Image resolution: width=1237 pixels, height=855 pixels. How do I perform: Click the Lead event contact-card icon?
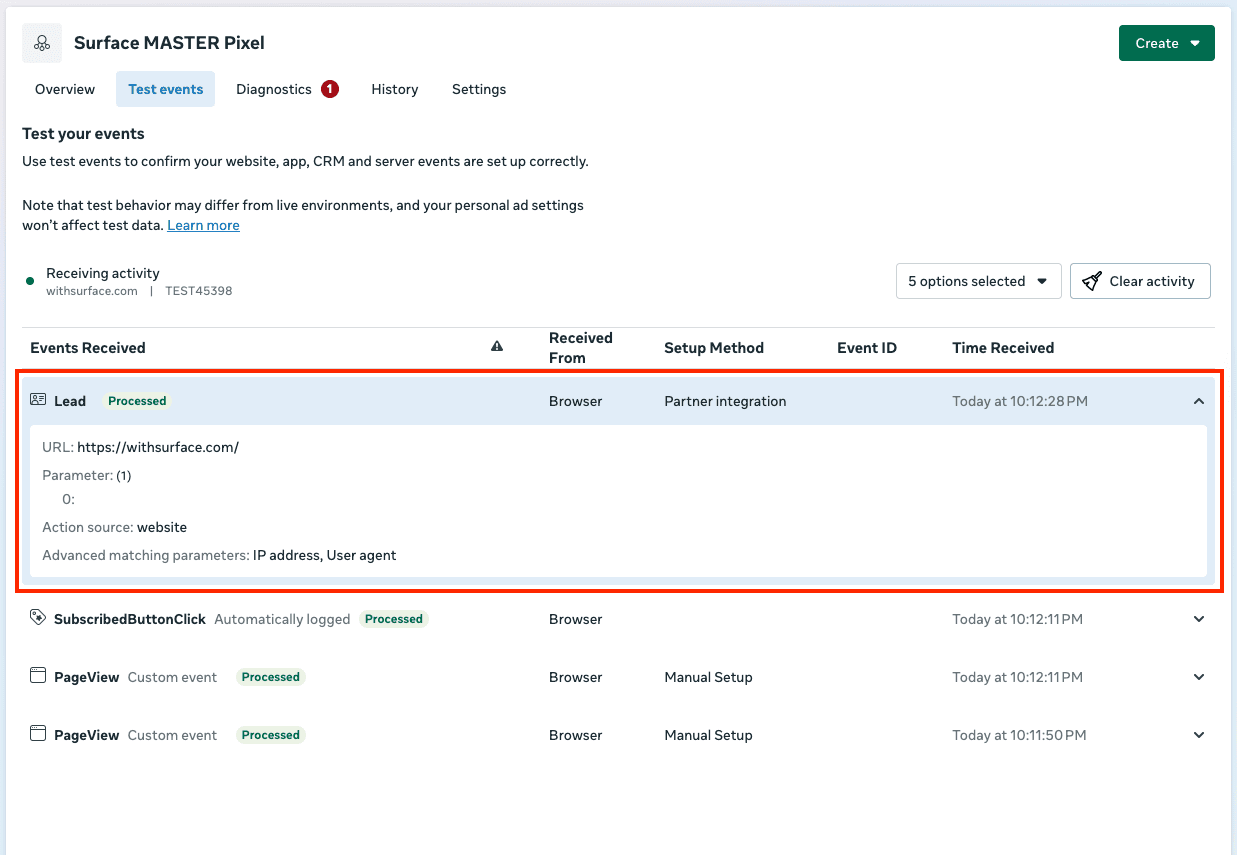[38, 399]
